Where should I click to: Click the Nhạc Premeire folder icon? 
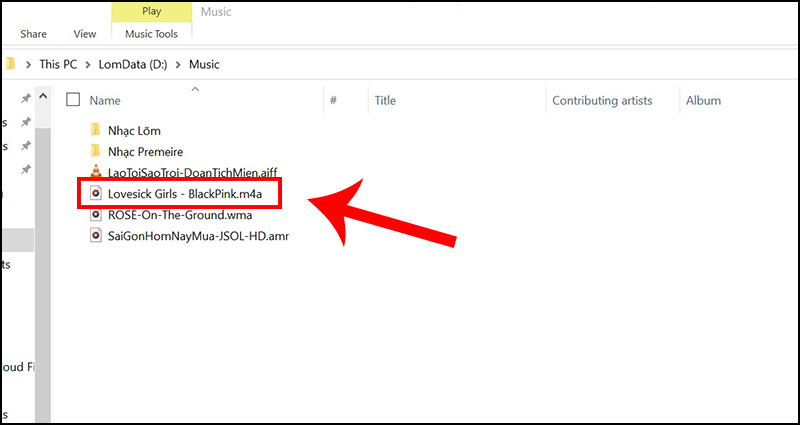pyautogui.click(x=95, y=151)
